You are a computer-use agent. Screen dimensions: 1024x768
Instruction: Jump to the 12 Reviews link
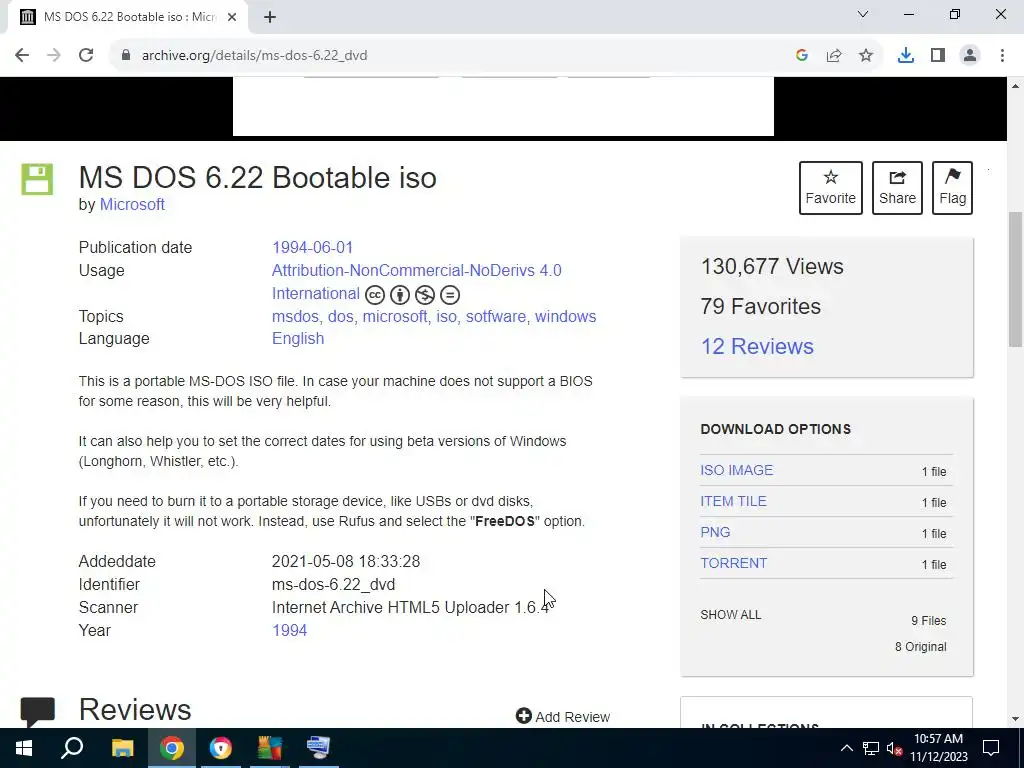point(757,346)
